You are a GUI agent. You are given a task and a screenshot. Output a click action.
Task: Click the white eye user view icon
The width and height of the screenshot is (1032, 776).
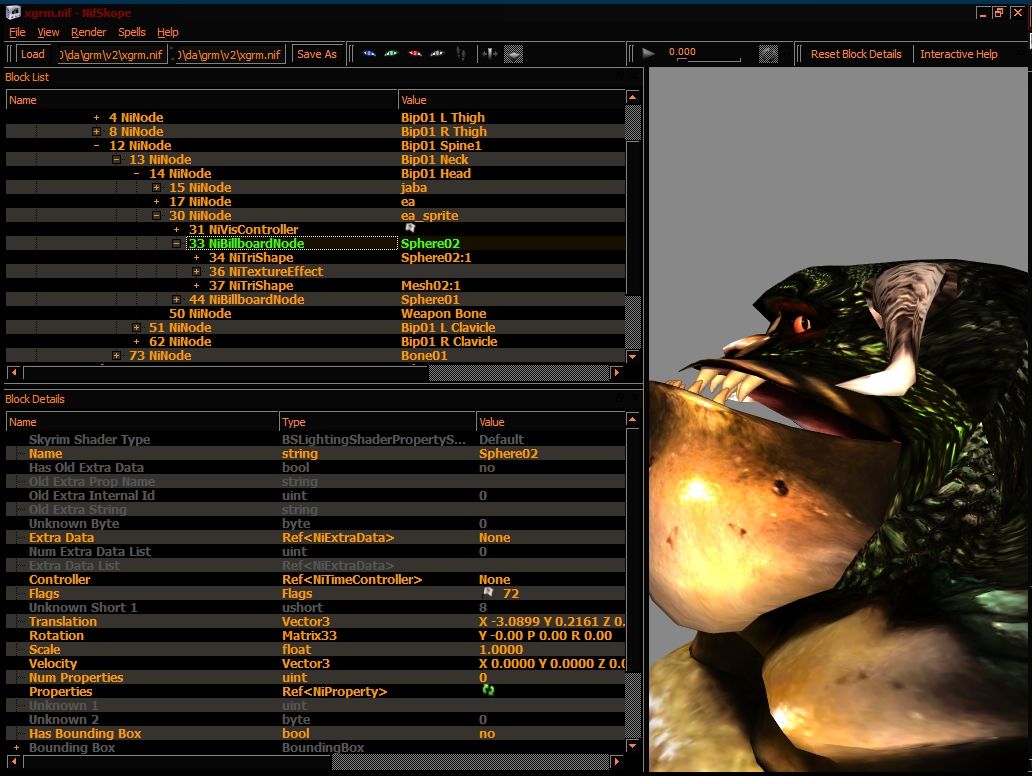click(437, 54)
